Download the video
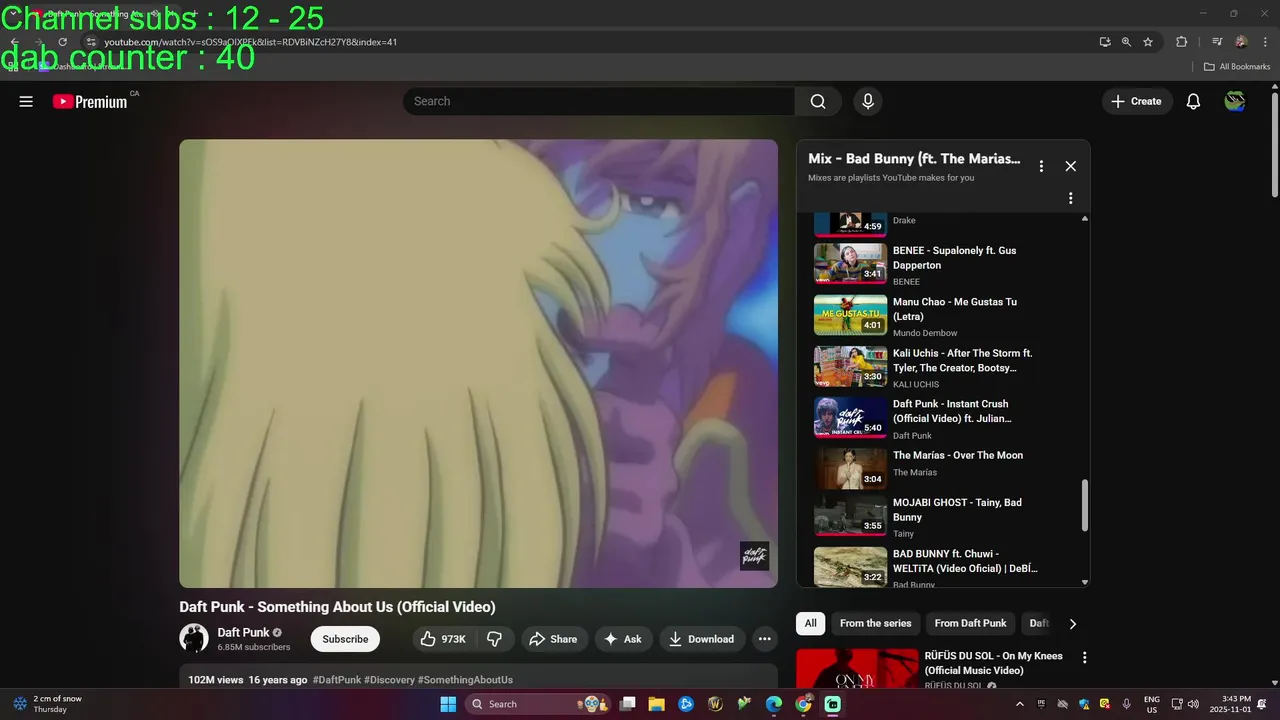Viewport: 1280px width, 720px height. point(702,639)
